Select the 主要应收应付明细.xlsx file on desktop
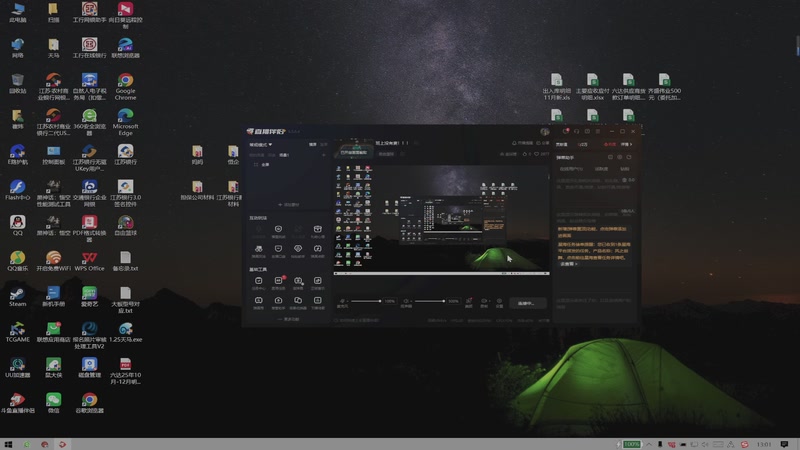Image resolution: width=800 pixels, height=450 pixels. click(x=592, y=86)
